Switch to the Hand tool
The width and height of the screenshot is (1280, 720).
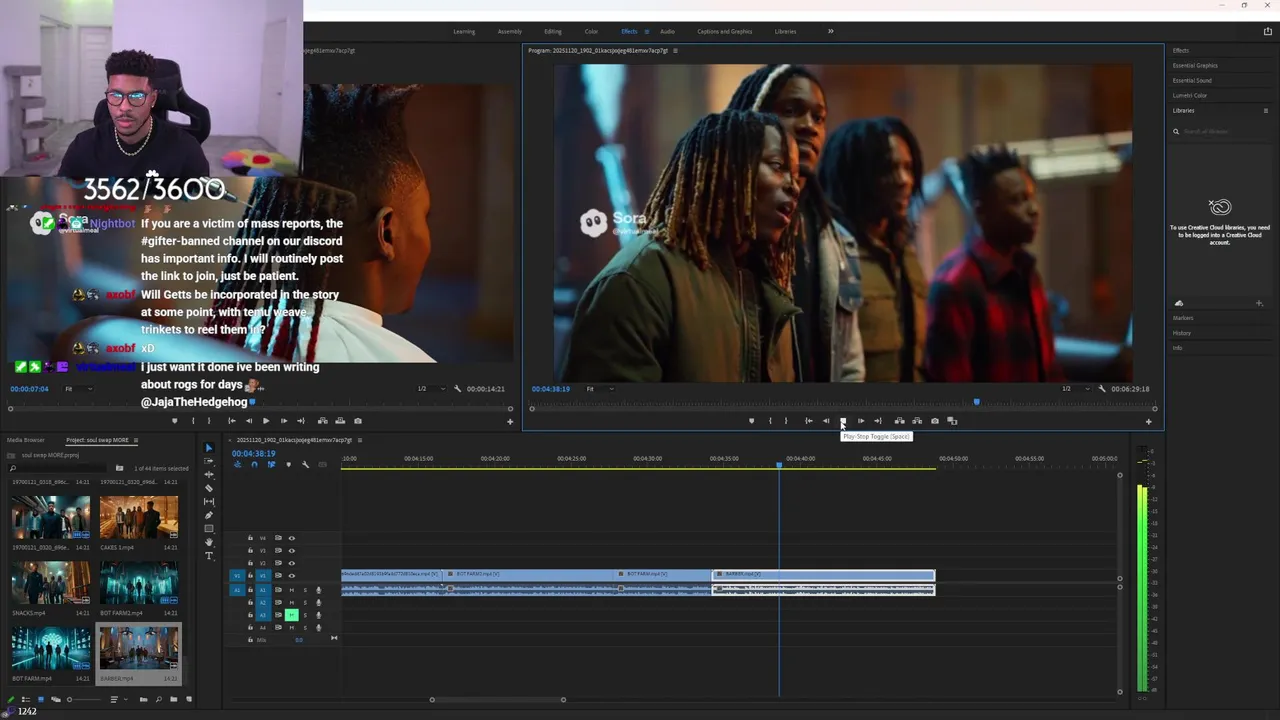[209, 542]
